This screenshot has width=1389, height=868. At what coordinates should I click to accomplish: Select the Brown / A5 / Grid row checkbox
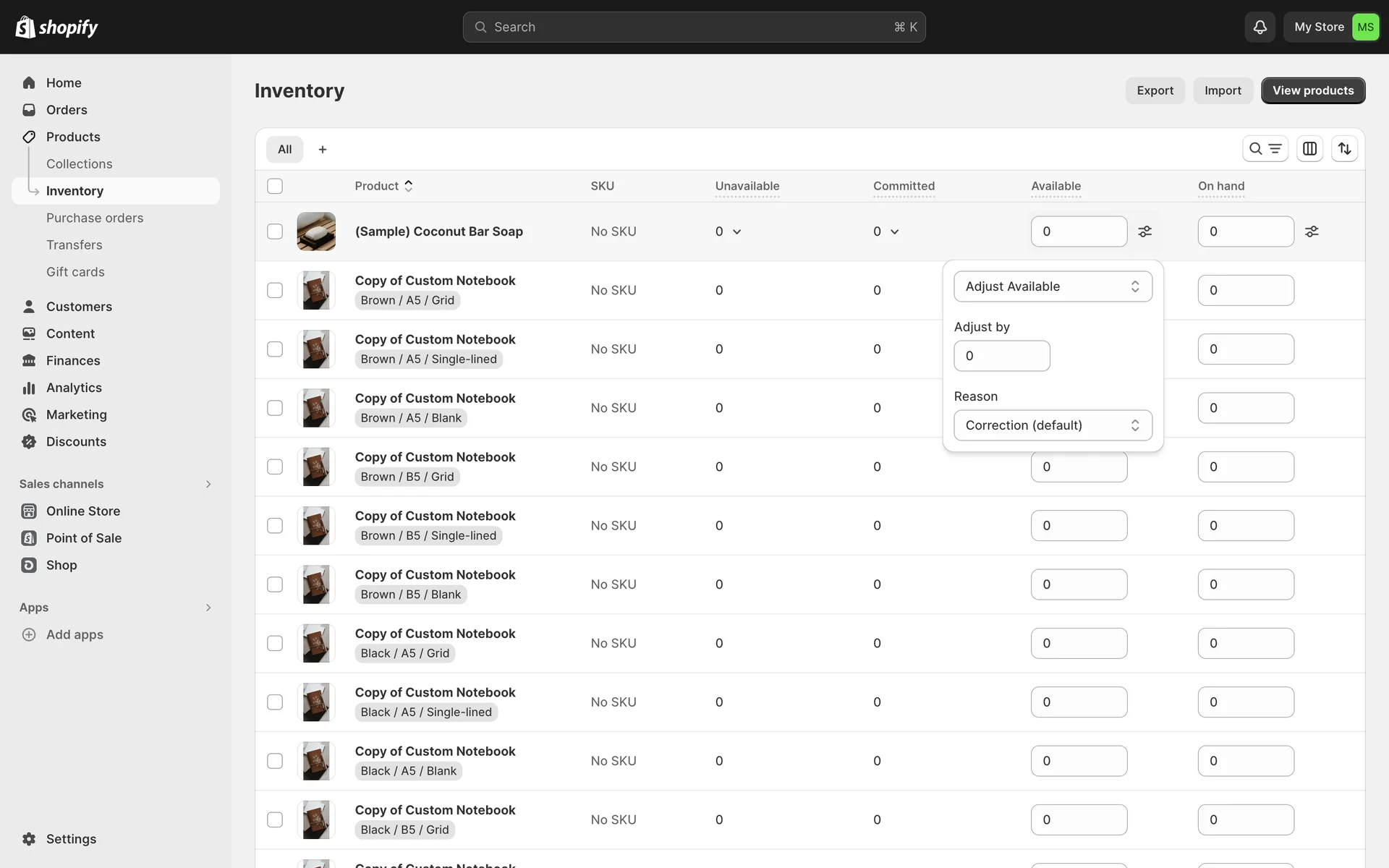[275, 290]
